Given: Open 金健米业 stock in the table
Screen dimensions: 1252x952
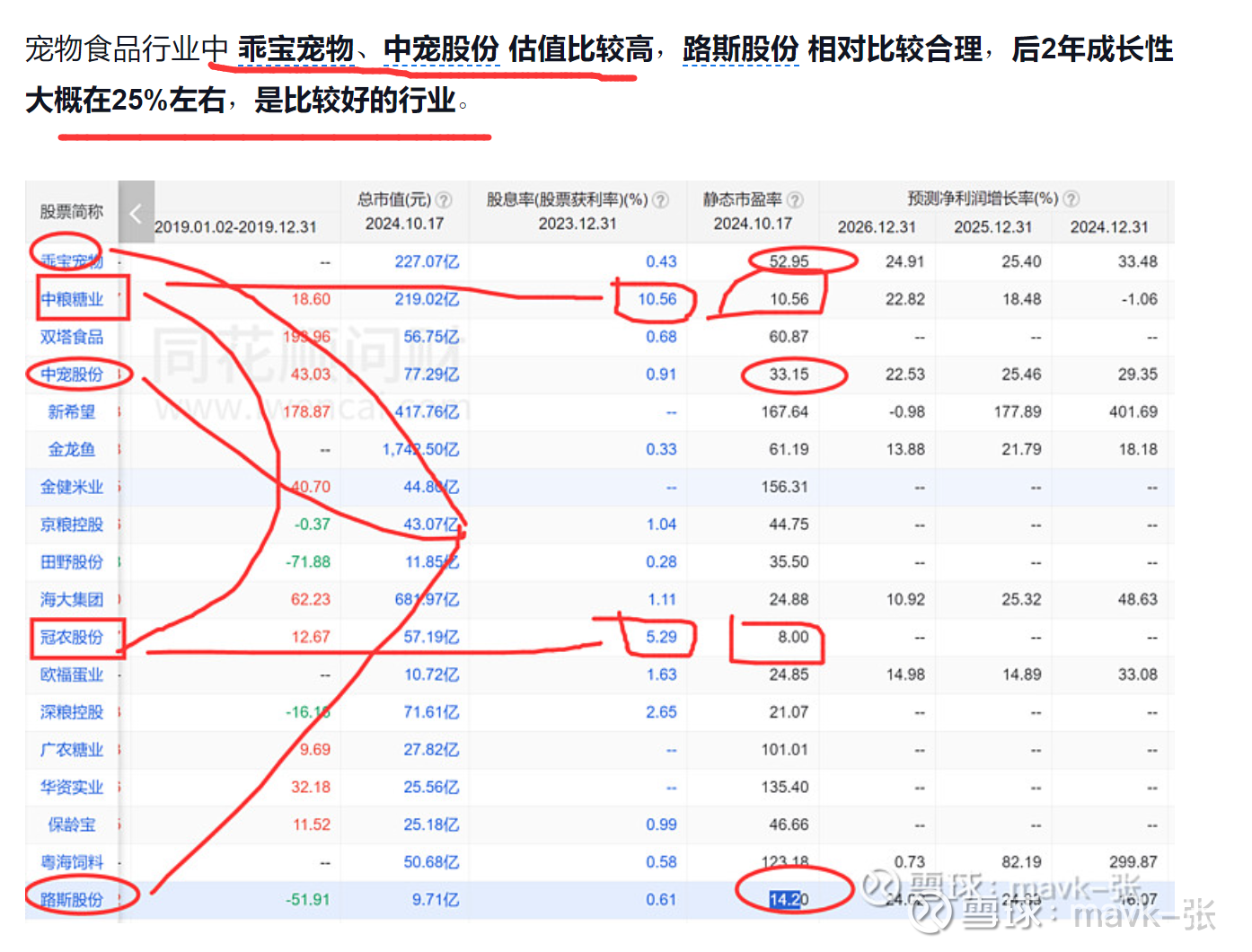Looking at the screenshot, I should (72, 487).
